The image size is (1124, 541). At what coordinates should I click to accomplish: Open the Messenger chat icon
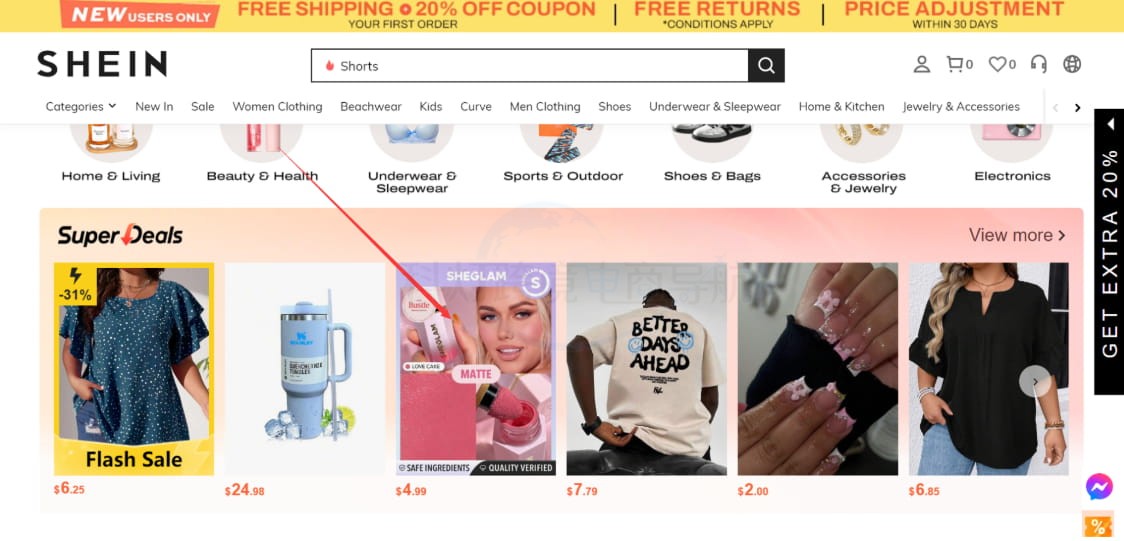(x=1099, y=487)
